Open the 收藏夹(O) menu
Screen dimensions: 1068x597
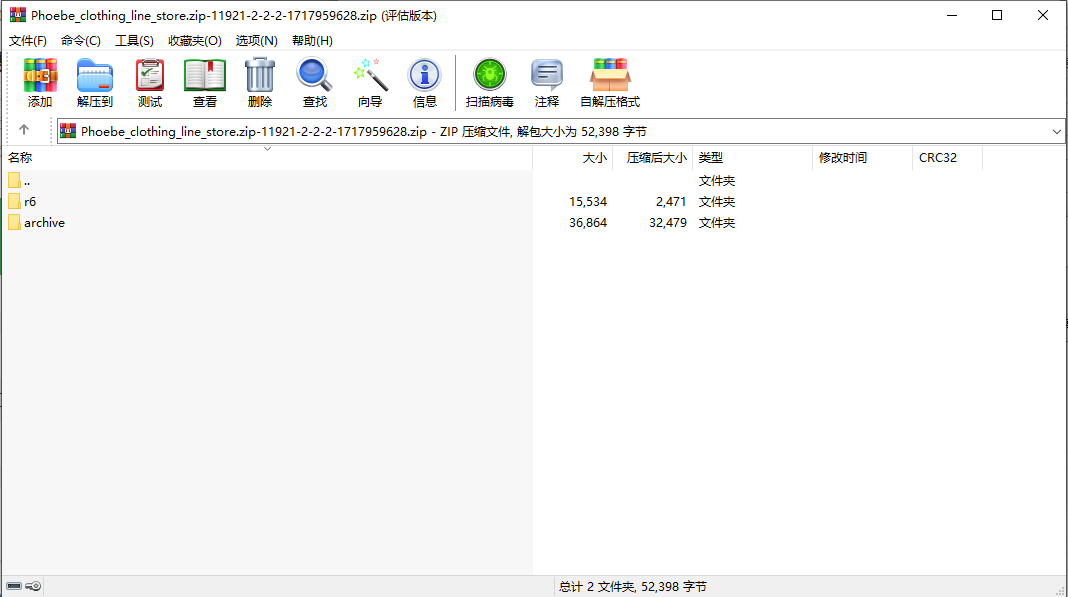(195, 41)
